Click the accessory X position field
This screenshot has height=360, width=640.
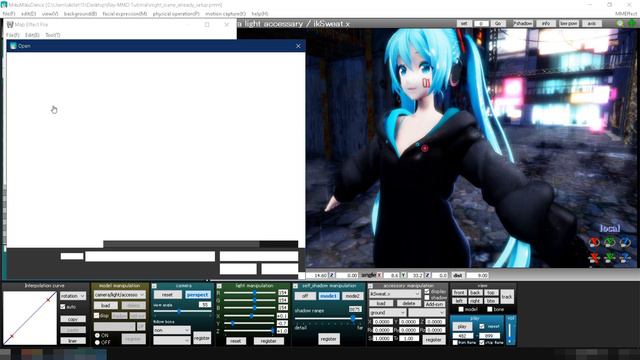pos(382,322)
